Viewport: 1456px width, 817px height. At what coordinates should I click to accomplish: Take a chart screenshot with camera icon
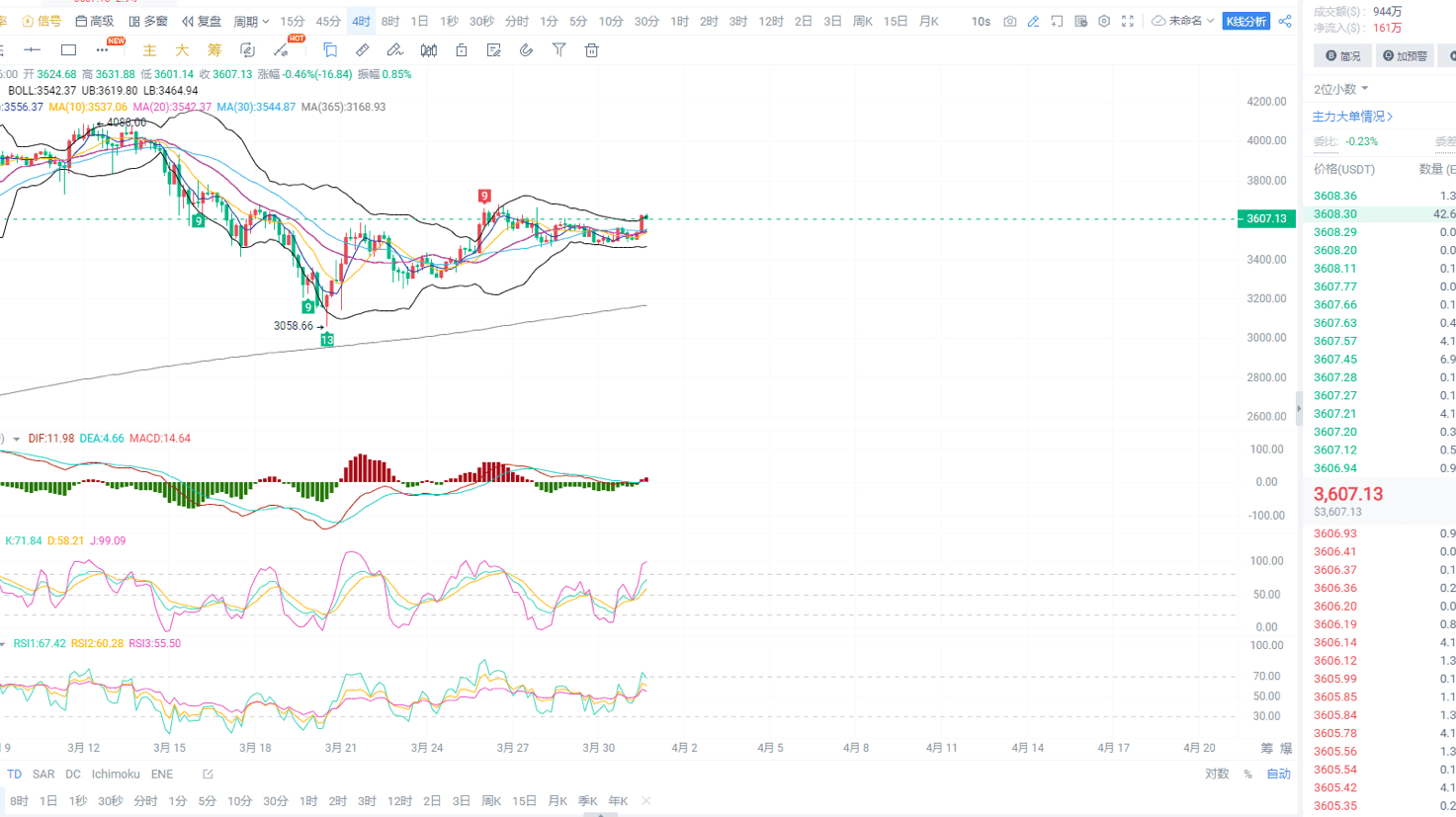pos(1009,21)
